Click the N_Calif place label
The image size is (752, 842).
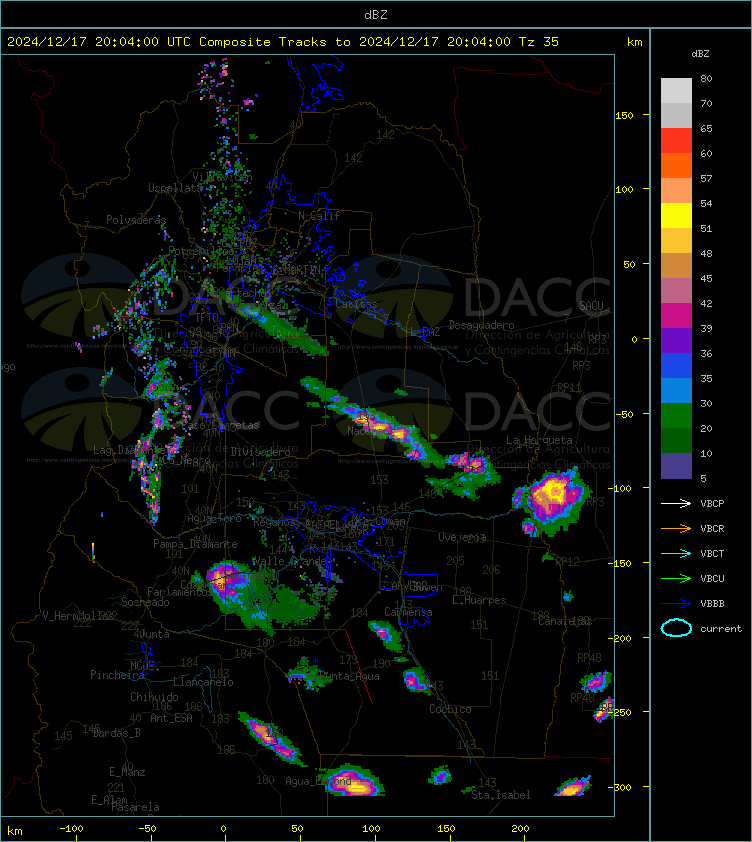(x=319, y=216)
